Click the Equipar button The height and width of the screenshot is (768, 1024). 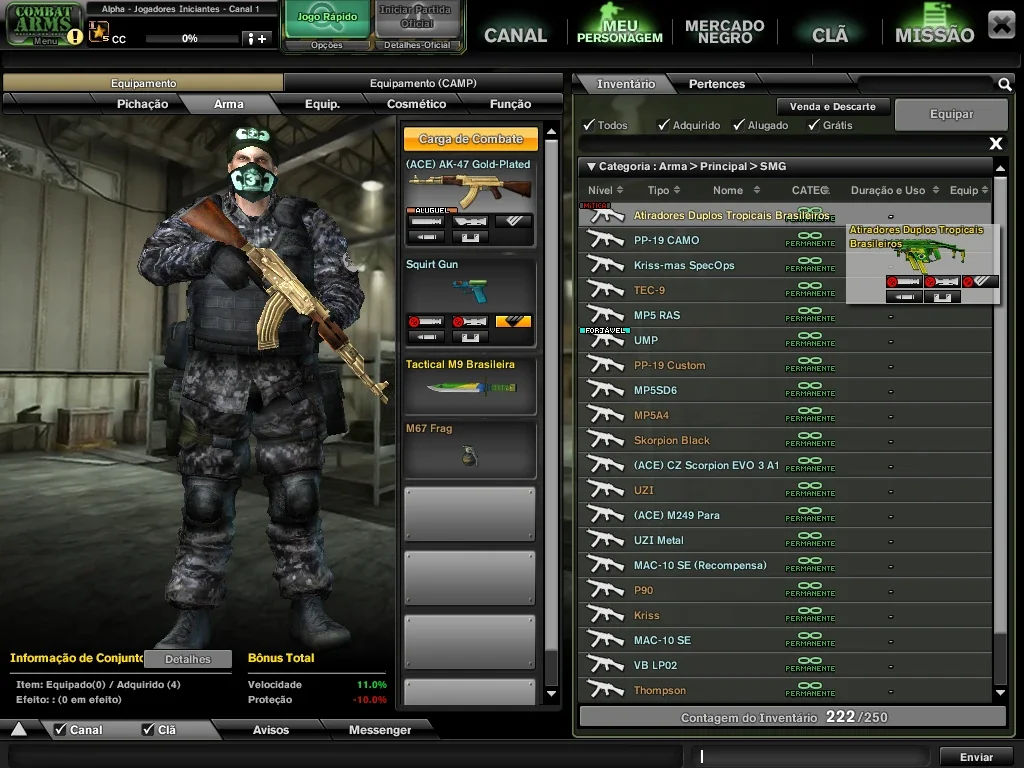click(952, 114)
